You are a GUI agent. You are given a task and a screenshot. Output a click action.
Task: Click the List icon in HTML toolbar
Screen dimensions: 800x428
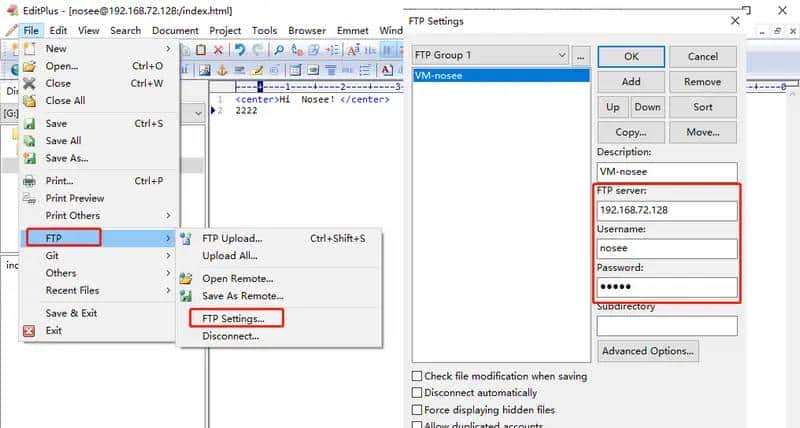tap(364, 70)
